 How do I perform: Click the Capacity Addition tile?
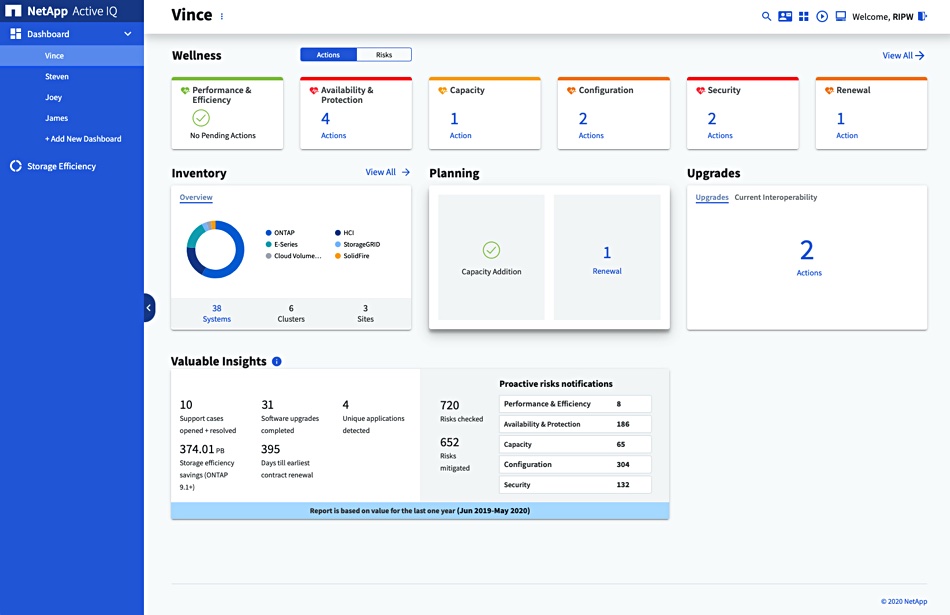pyautogui.click(x=491, y=257)
